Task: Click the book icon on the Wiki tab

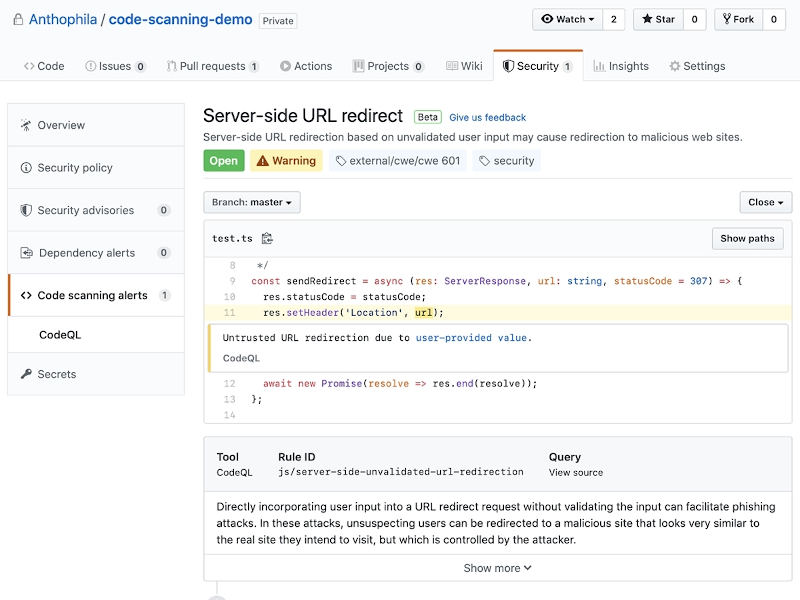Action: coord(452,66)
